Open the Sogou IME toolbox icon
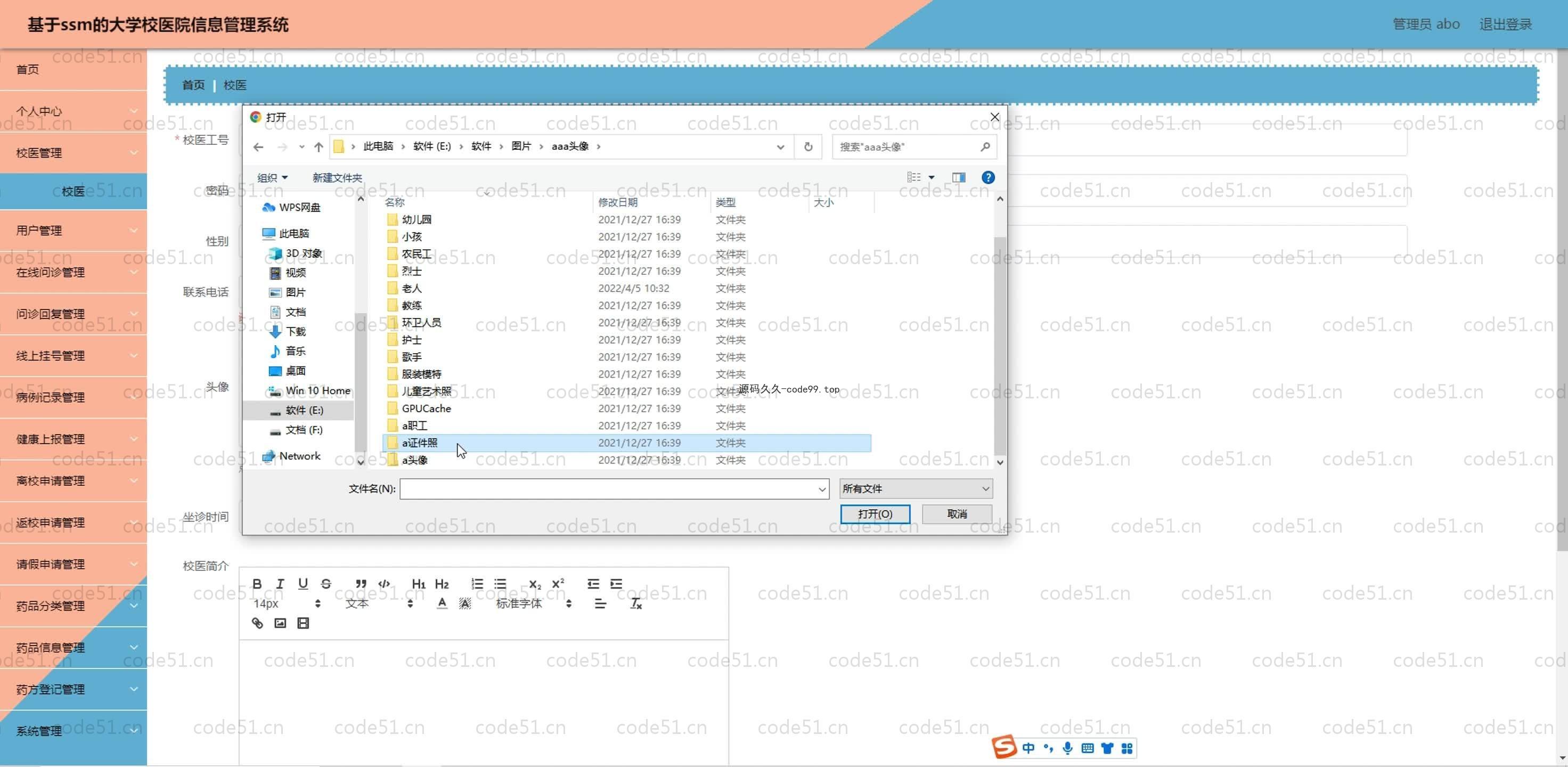Image resolution: width=1568 pixels, height=767 pixels. 1126,748
